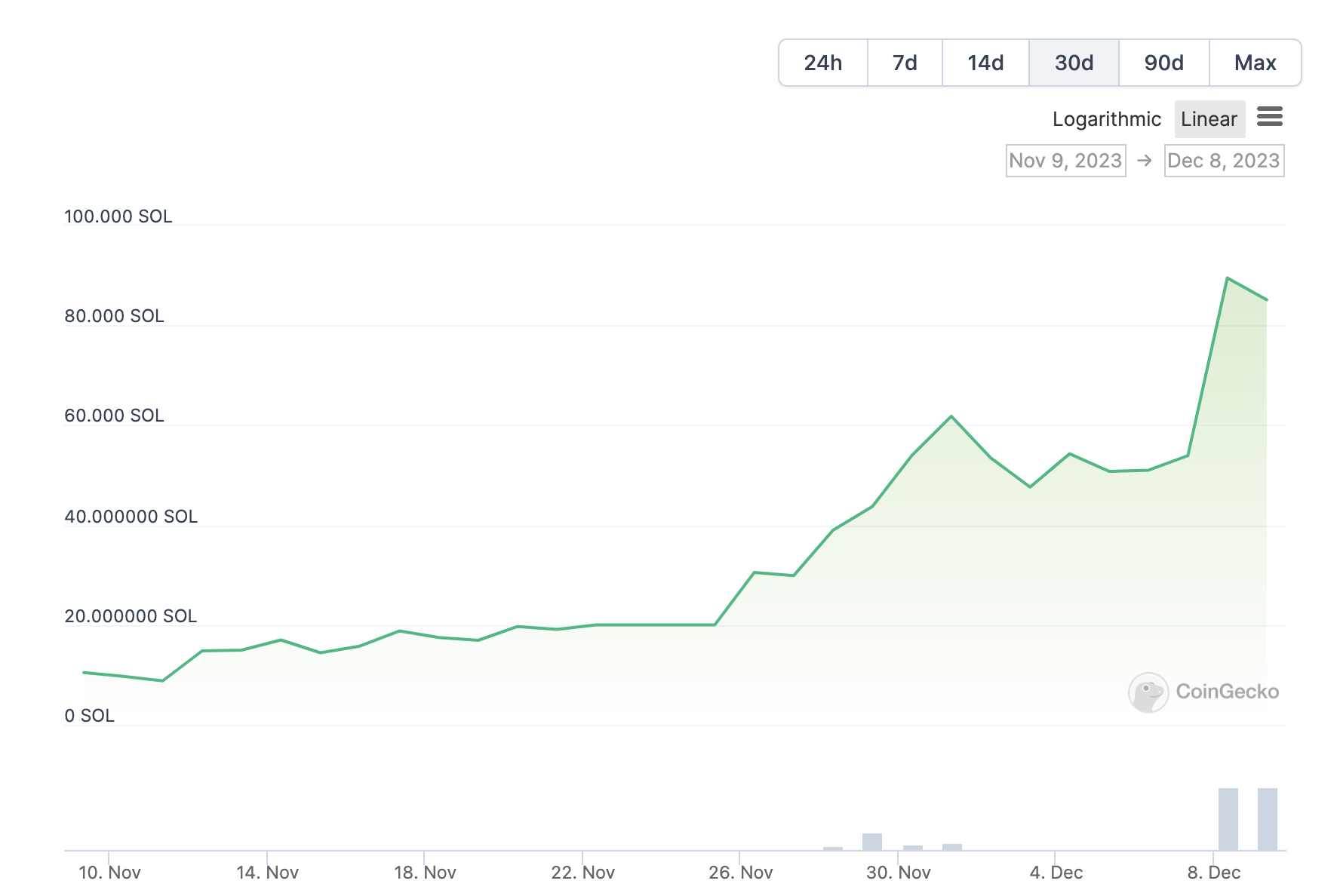Open the Dec 8, 2023 end date field
This screenshot has width=1334, height=896.
(1223, 161)
